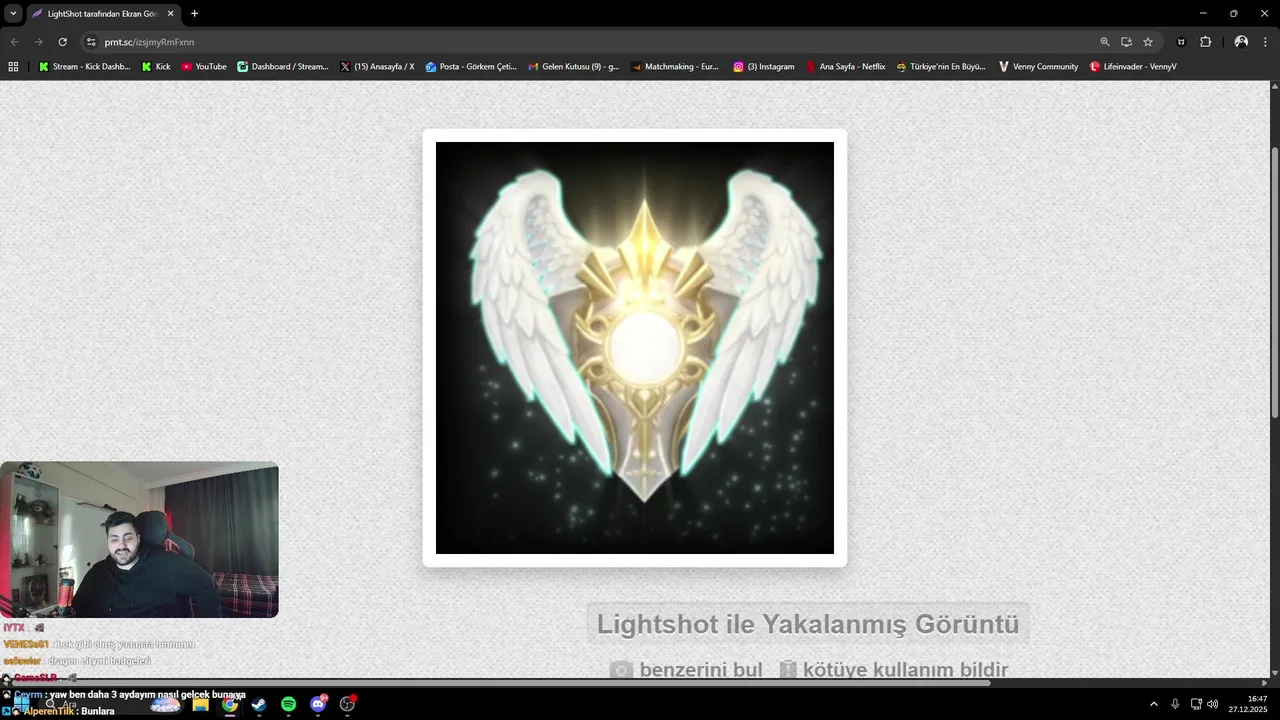Open Matchmaking - Eur bookmark

point(675,67)
